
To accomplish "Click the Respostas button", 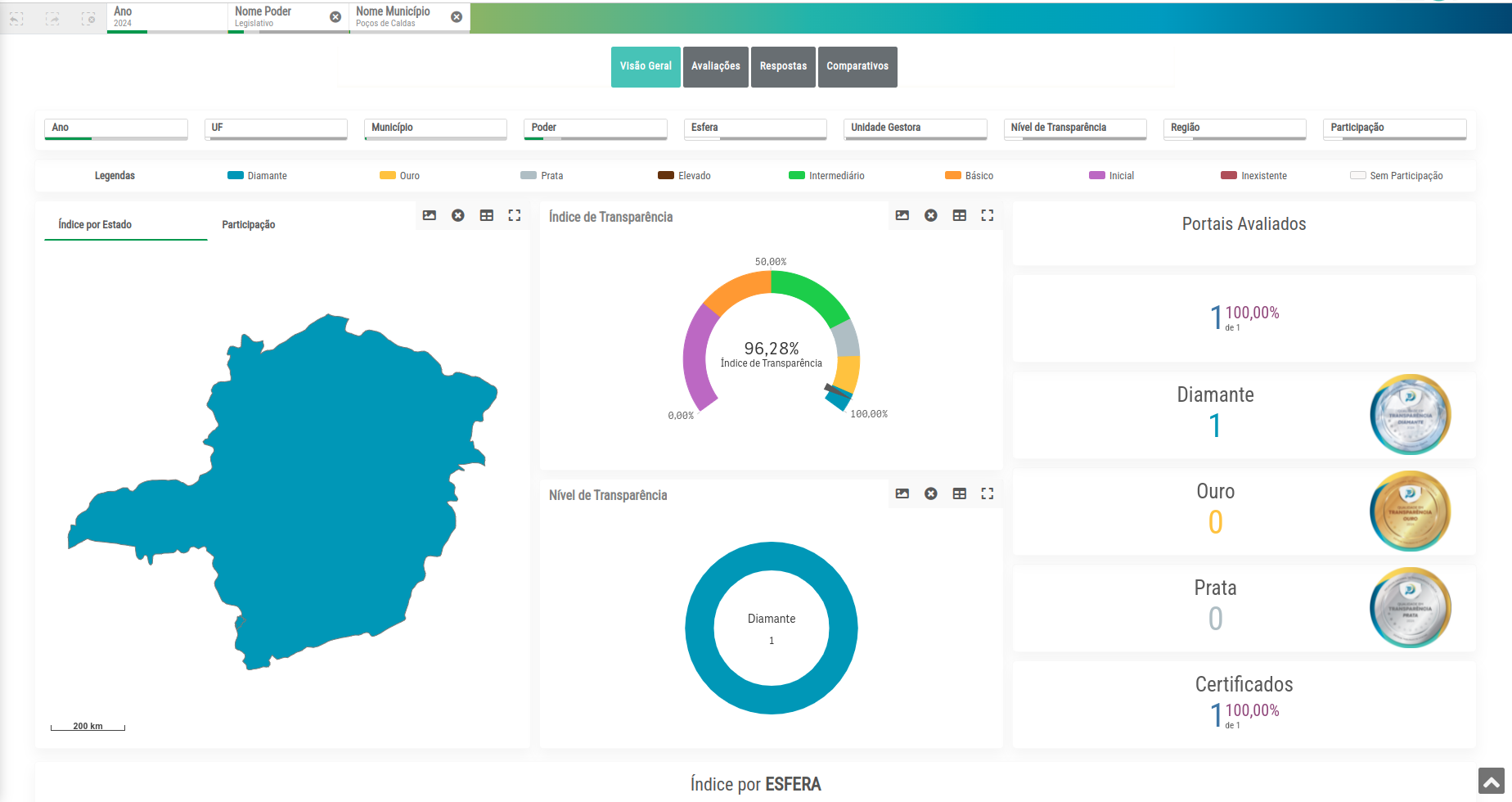I will (783, 66).
